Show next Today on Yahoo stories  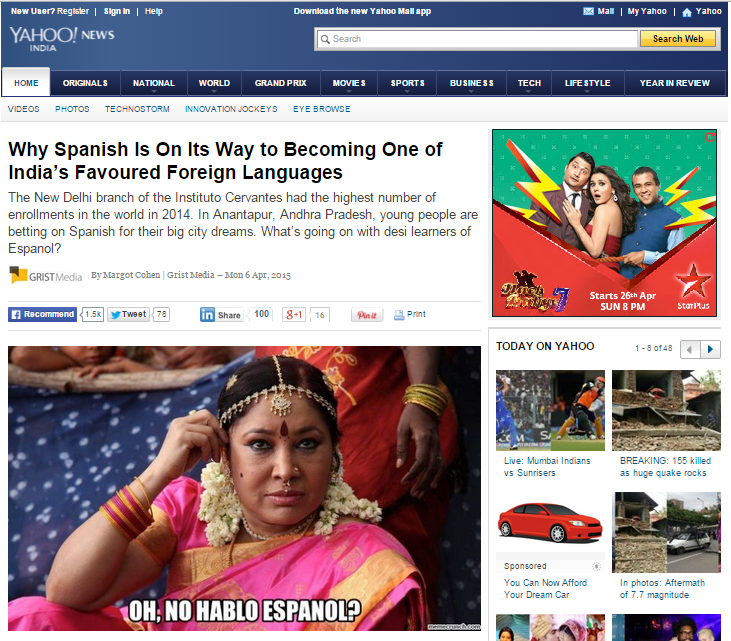click(710, 349)
